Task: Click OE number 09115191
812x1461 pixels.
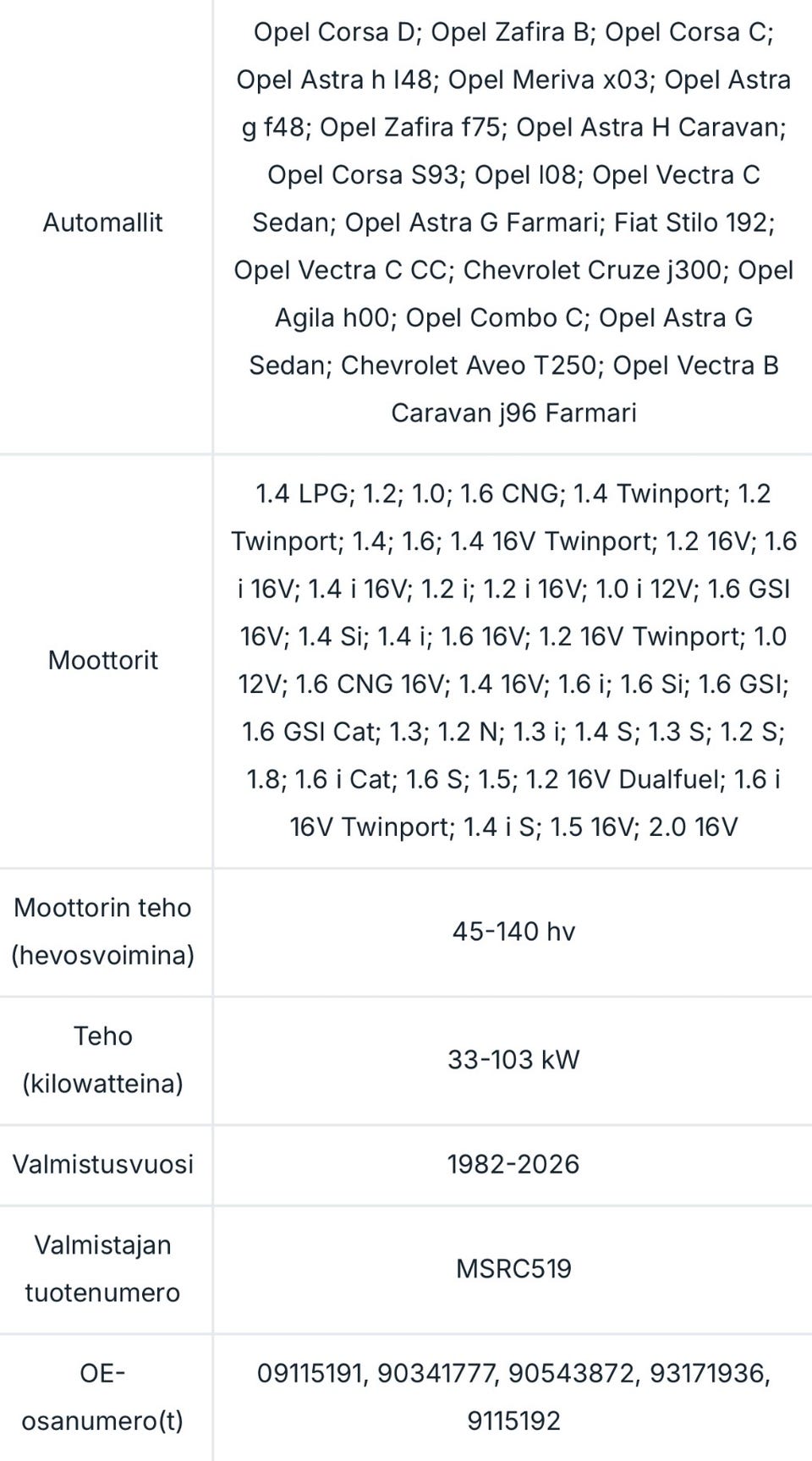Action: [x=311, y=1373]
